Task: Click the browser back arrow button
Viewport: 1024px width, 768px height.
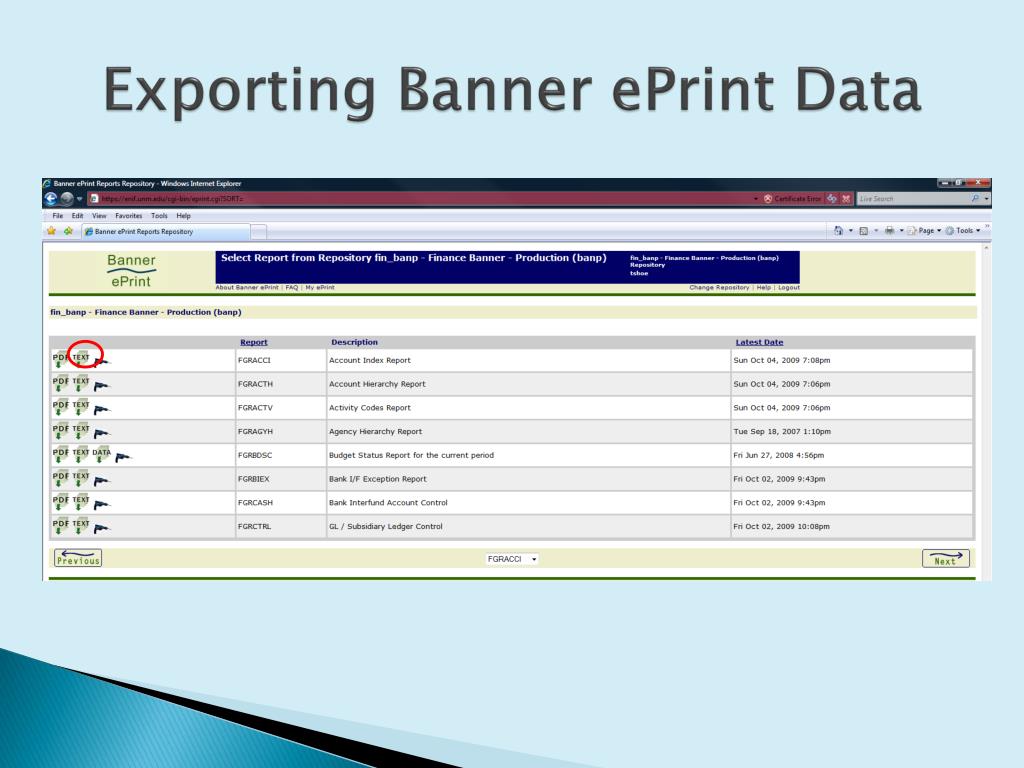Action: click(x=51, y=199)
